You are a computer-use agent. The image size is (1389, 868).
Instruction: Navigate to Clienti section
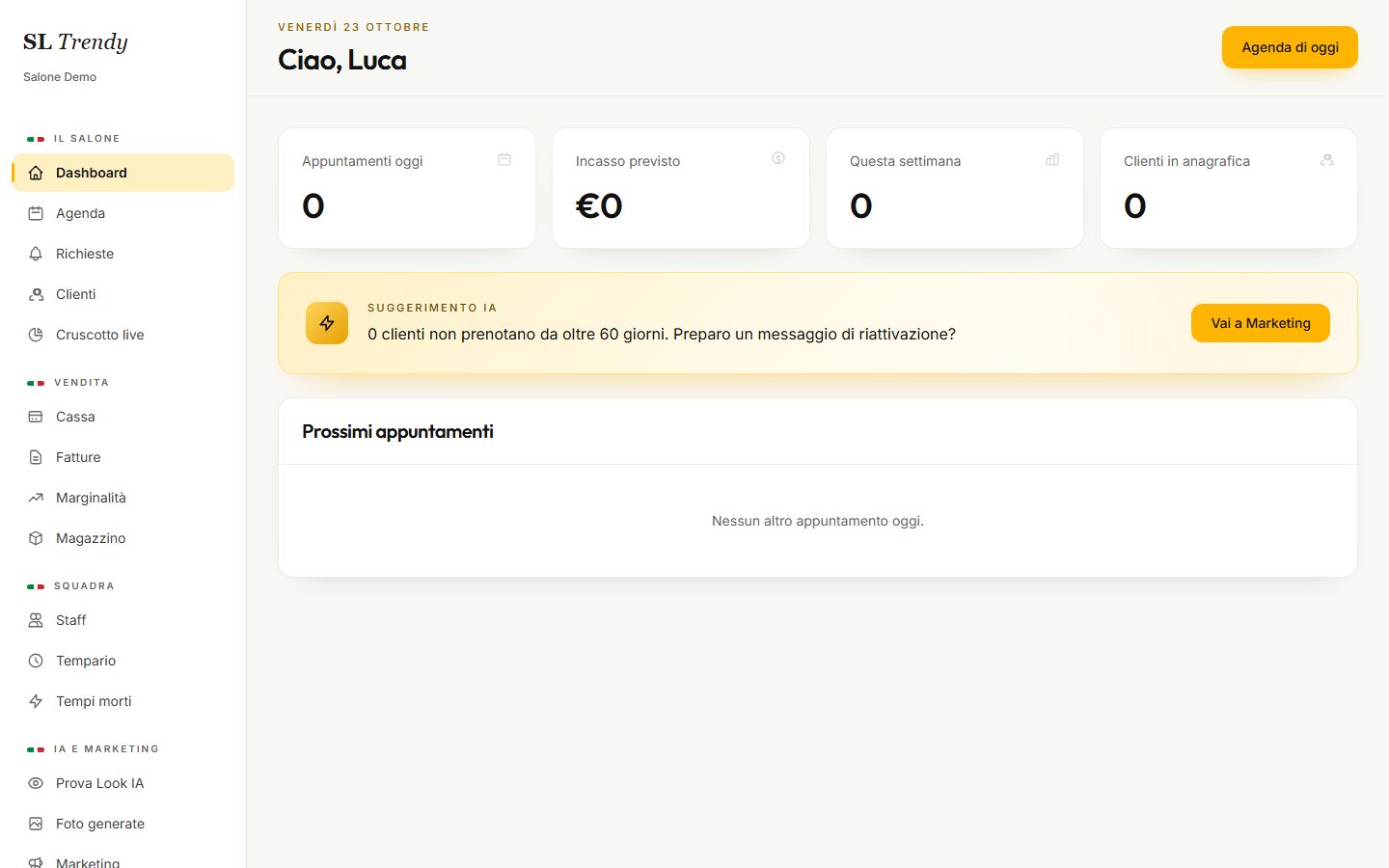[123, 294]
